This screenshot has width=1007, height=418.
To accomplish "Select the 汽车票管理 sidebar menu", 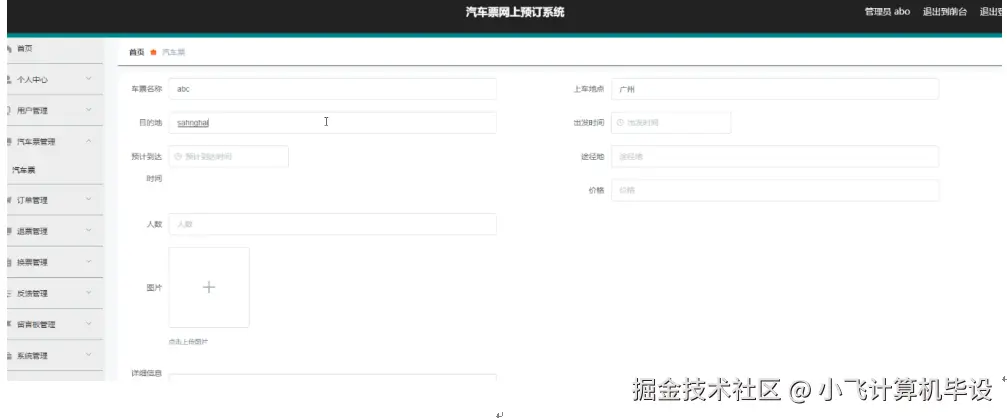I will pos(55,141).
